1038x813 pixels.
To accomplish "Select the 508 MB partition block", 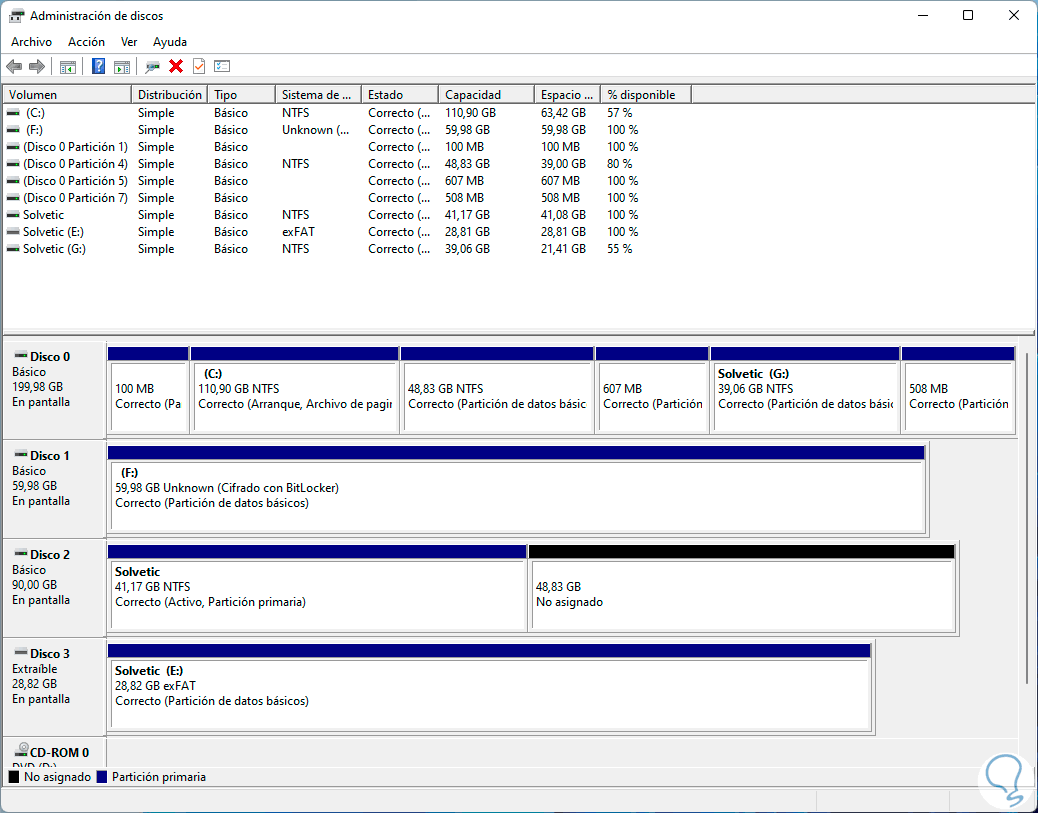I will 958,391.
